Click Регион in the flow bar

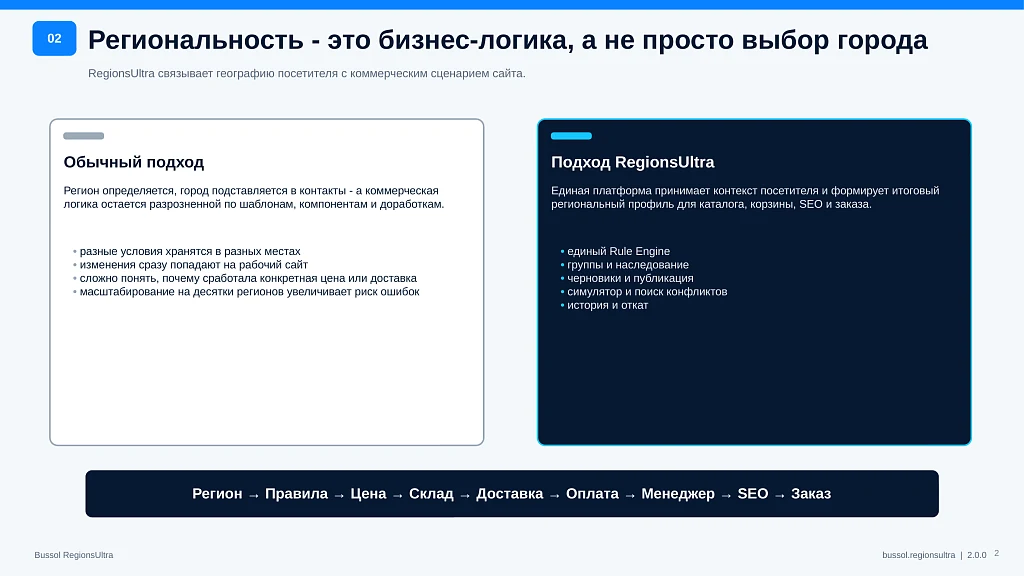tap(217, 494)
